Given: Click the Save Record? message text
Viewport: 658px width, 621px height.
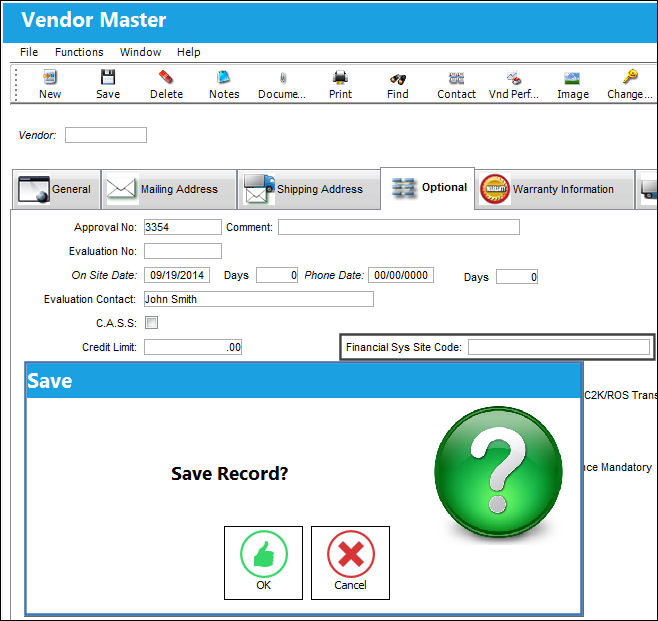Looking at the screenshot, I should point(230,473).
